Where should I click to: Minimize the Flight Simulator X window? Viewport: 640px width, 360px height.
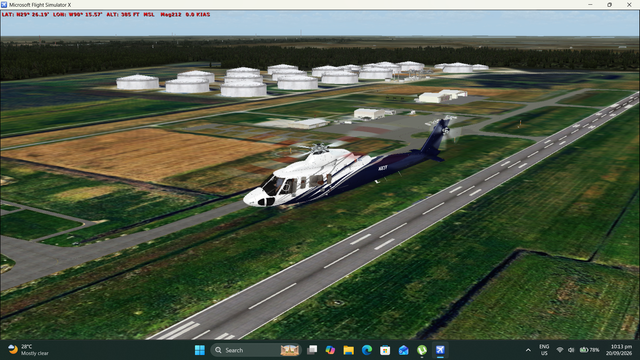pyautogui.click(x=590, y=4)
